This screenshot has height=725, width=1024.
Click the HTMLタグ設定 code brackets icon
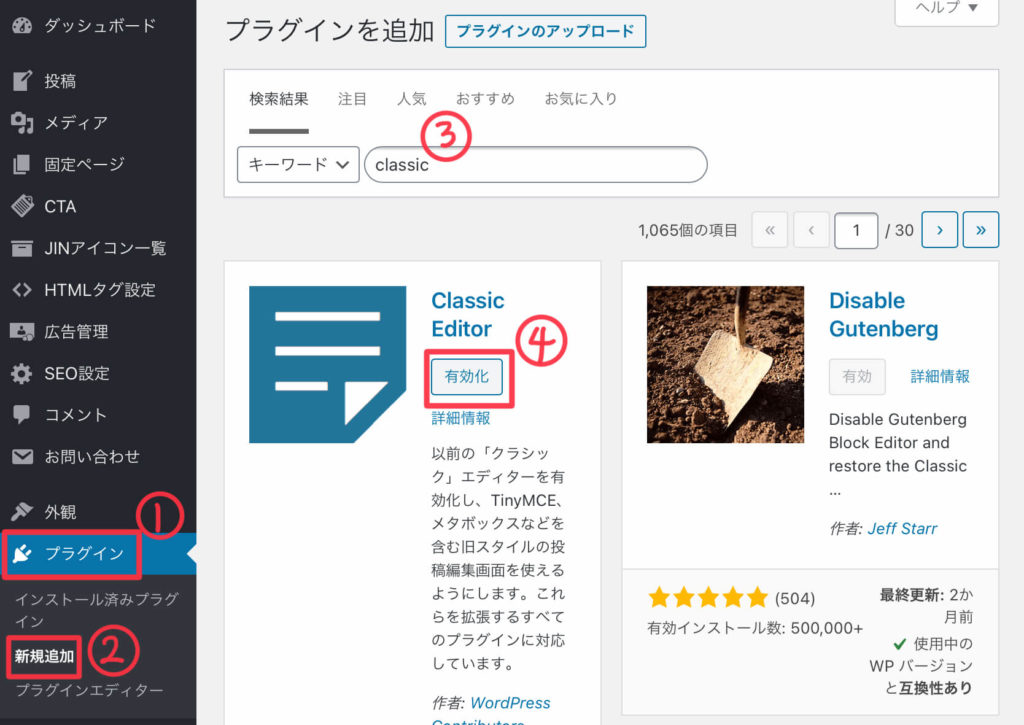pos(22,289)
